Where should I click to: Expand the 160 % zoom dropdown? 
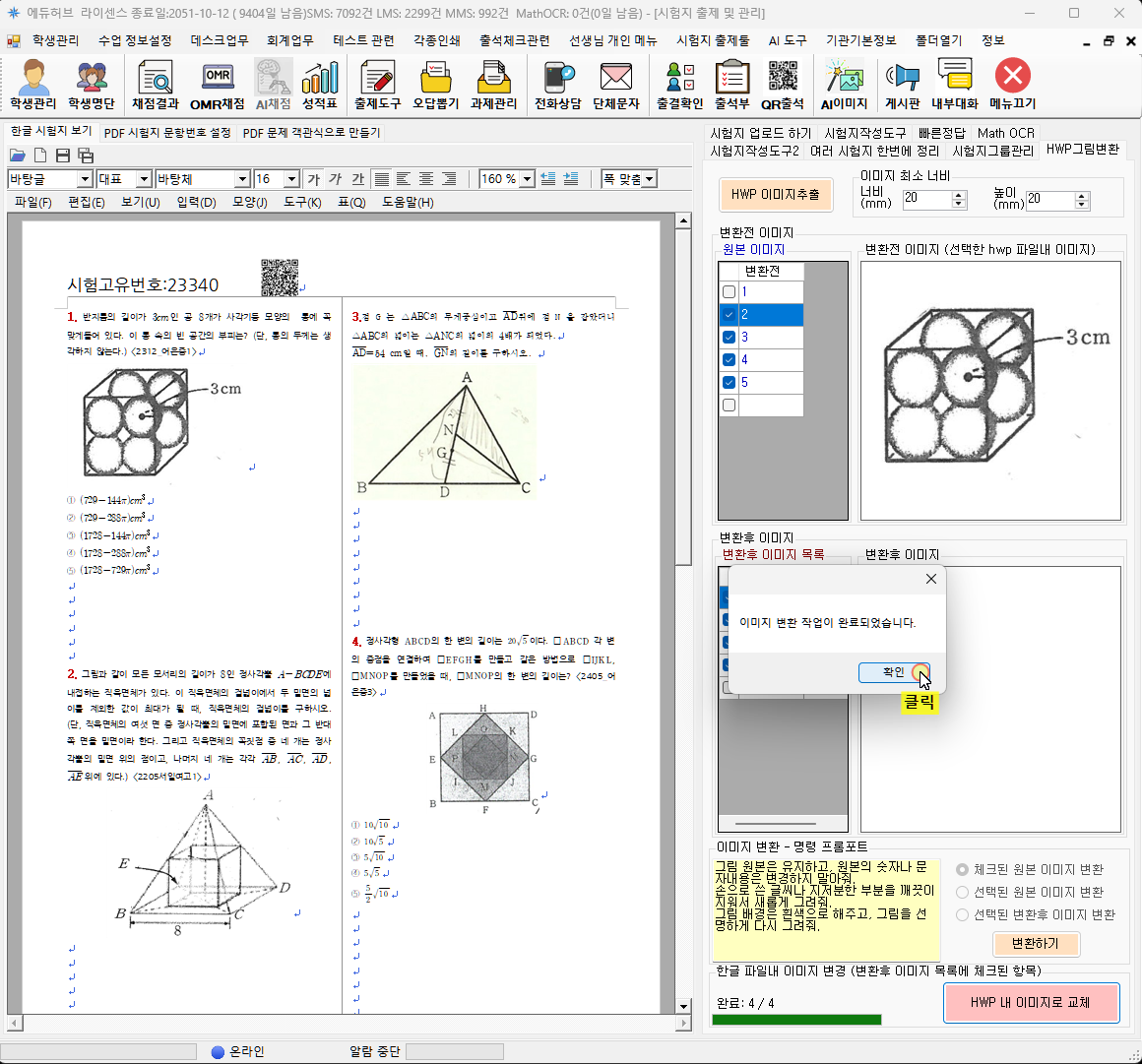527,179
